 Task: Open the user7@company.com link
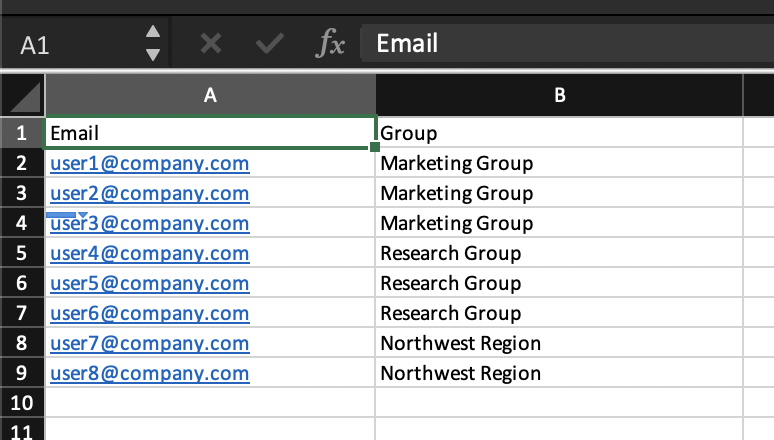[x=150, y=343]
